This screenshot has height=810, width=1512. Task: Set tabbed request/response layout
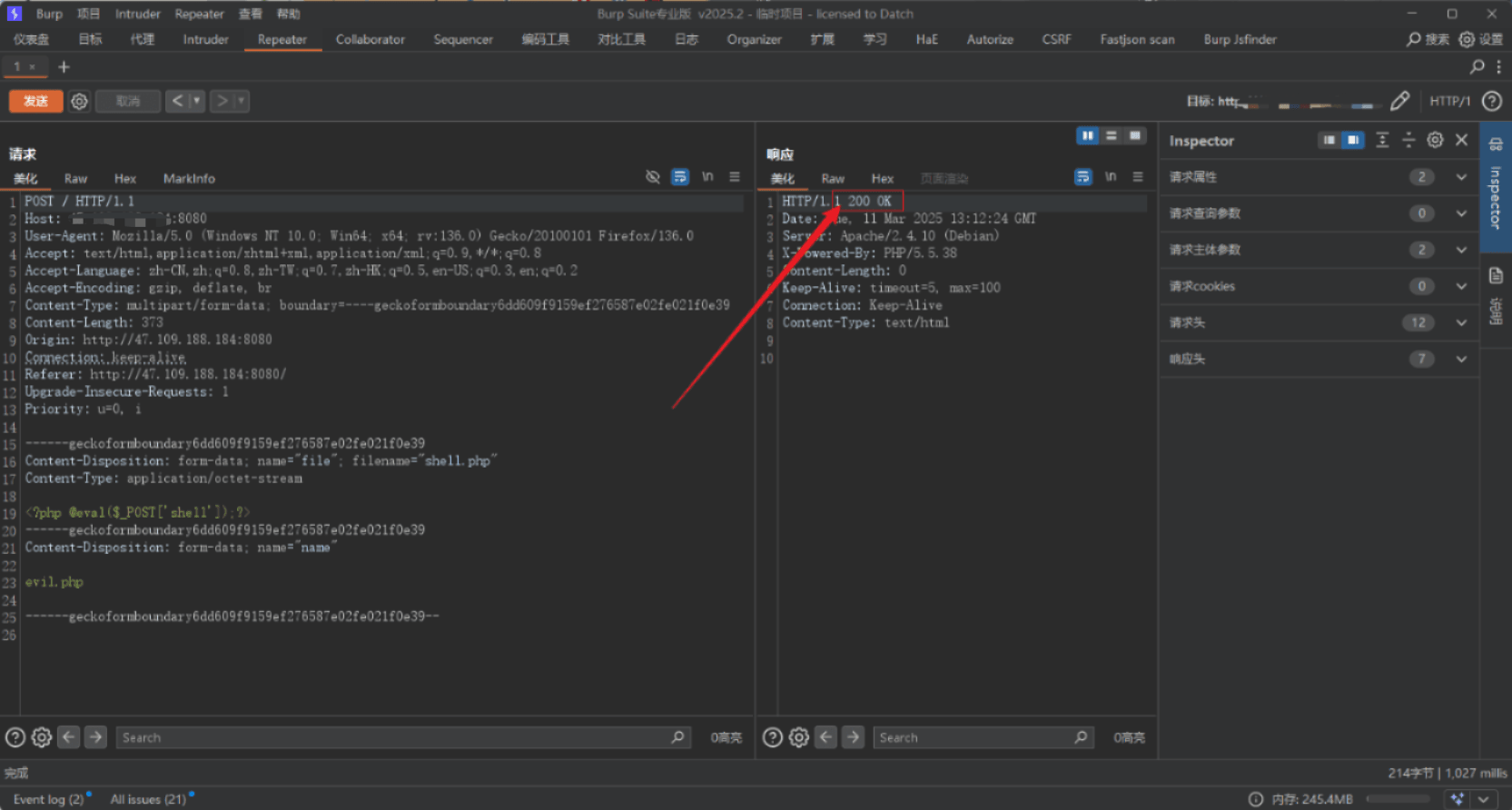(x=1135, y=136)
